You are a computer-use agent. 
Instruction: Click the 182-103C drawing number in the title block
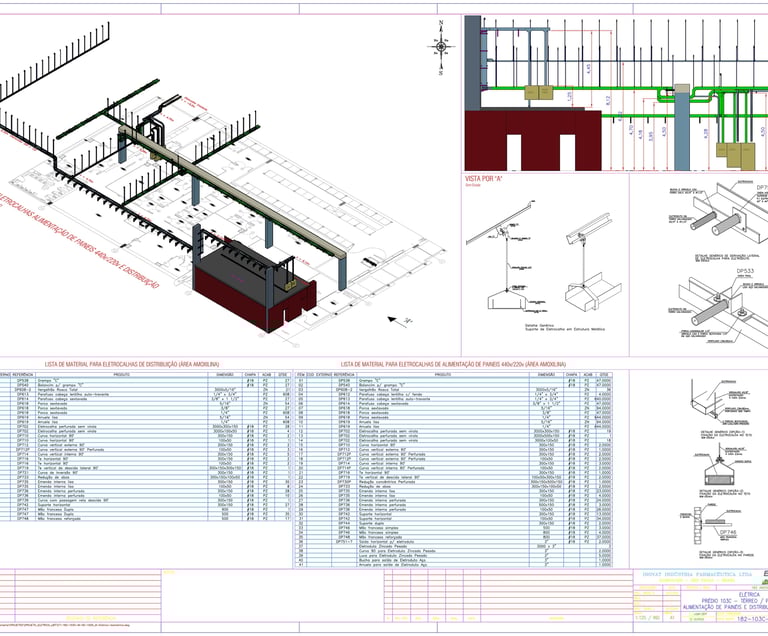pos(752,619)
